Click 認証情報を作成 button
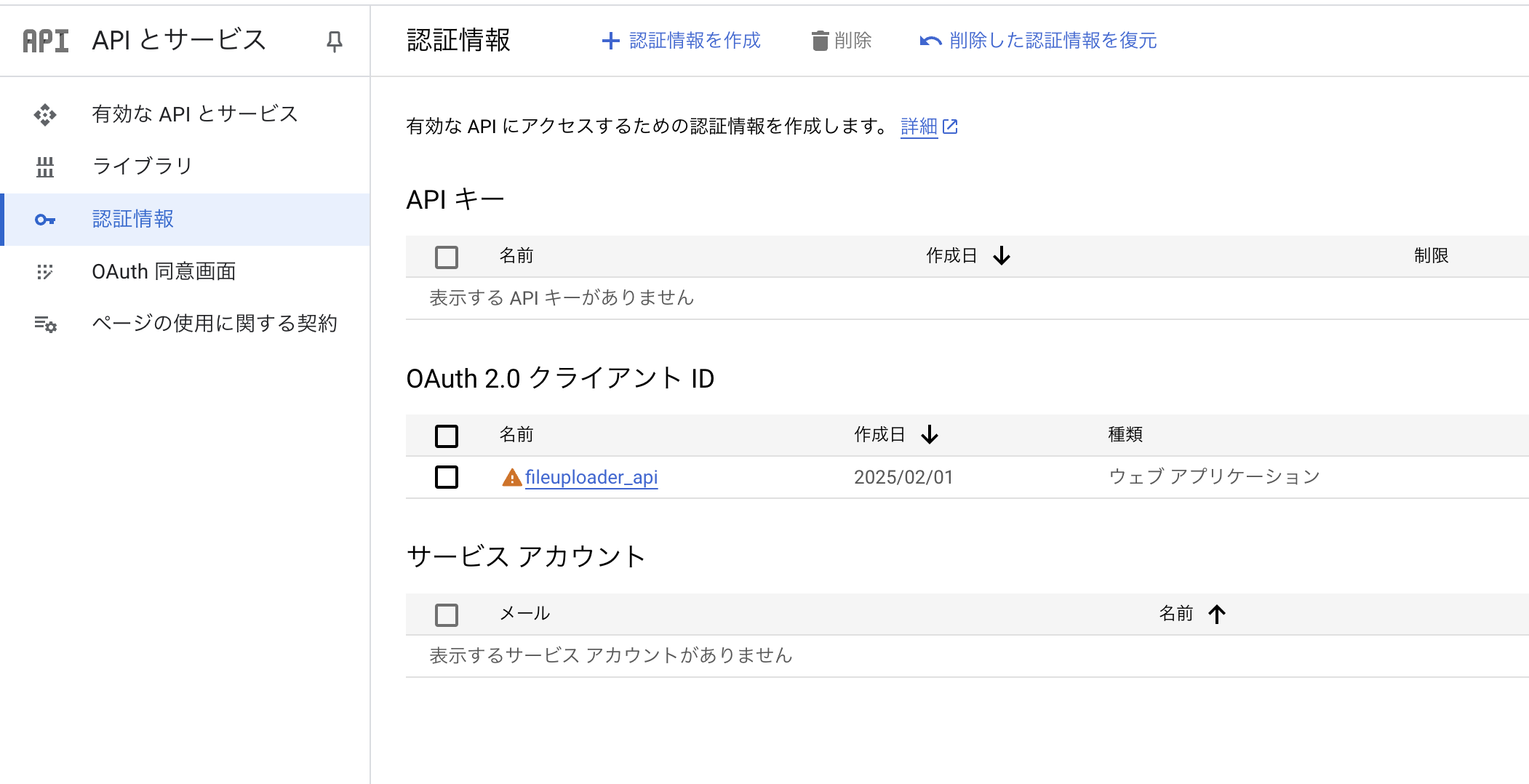This screenshot has width=1529, height=784. 682,41
